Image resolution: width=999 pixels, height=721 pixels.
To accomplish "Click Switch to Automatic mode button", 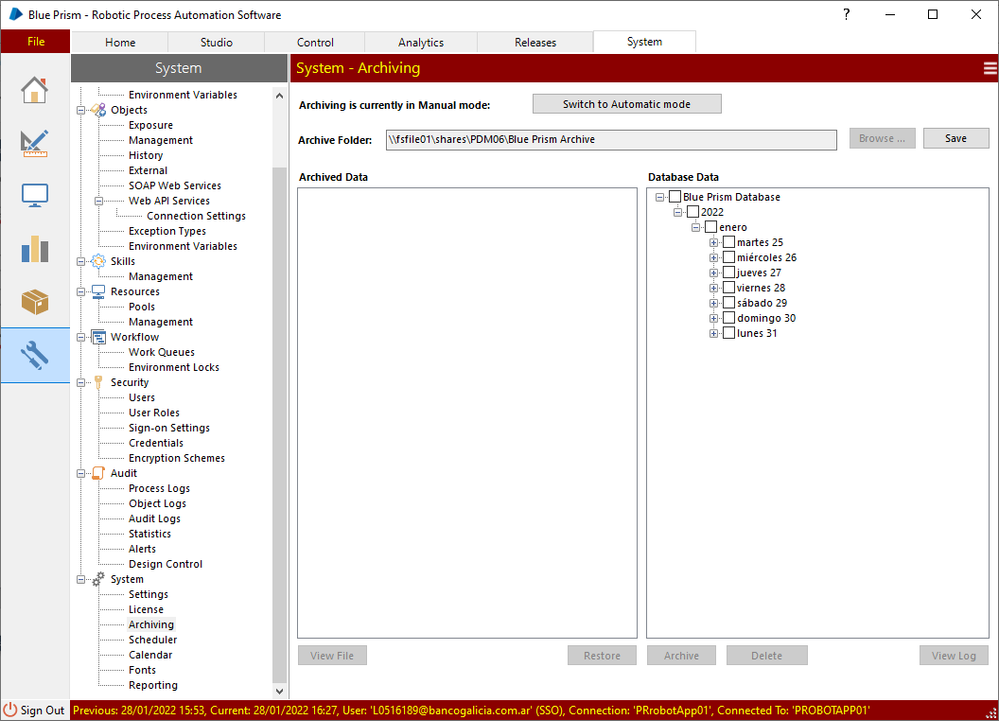I will pyautogui.click(x=627, y=104).
